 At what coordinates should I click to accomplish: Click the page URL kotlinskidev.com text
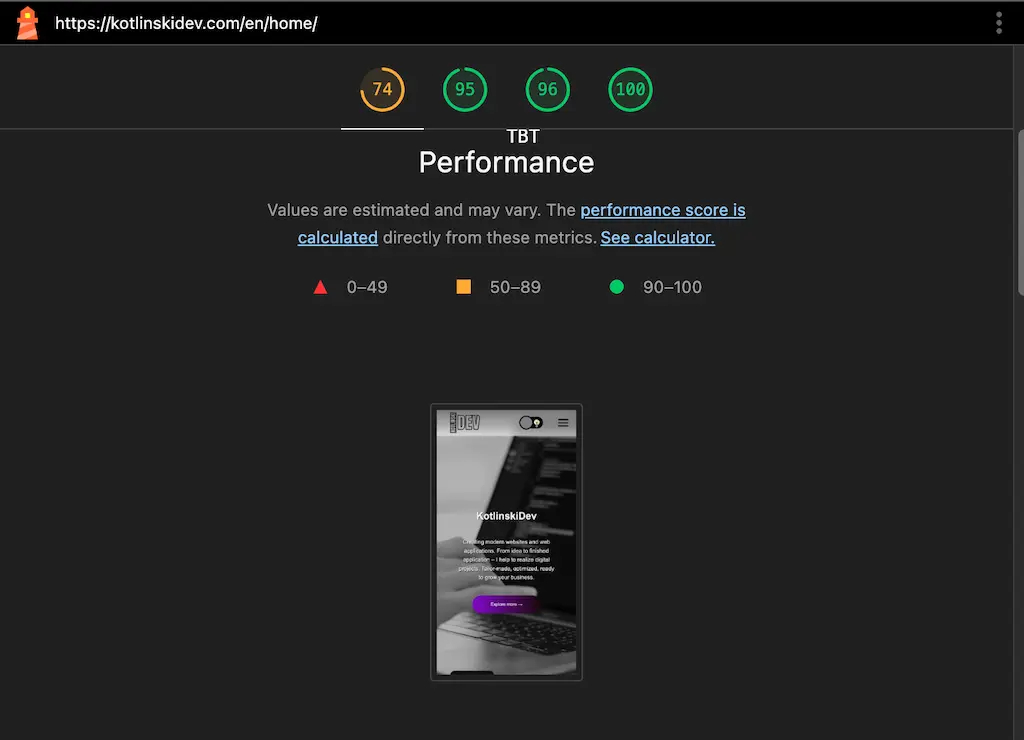click(x=186, y=24)
